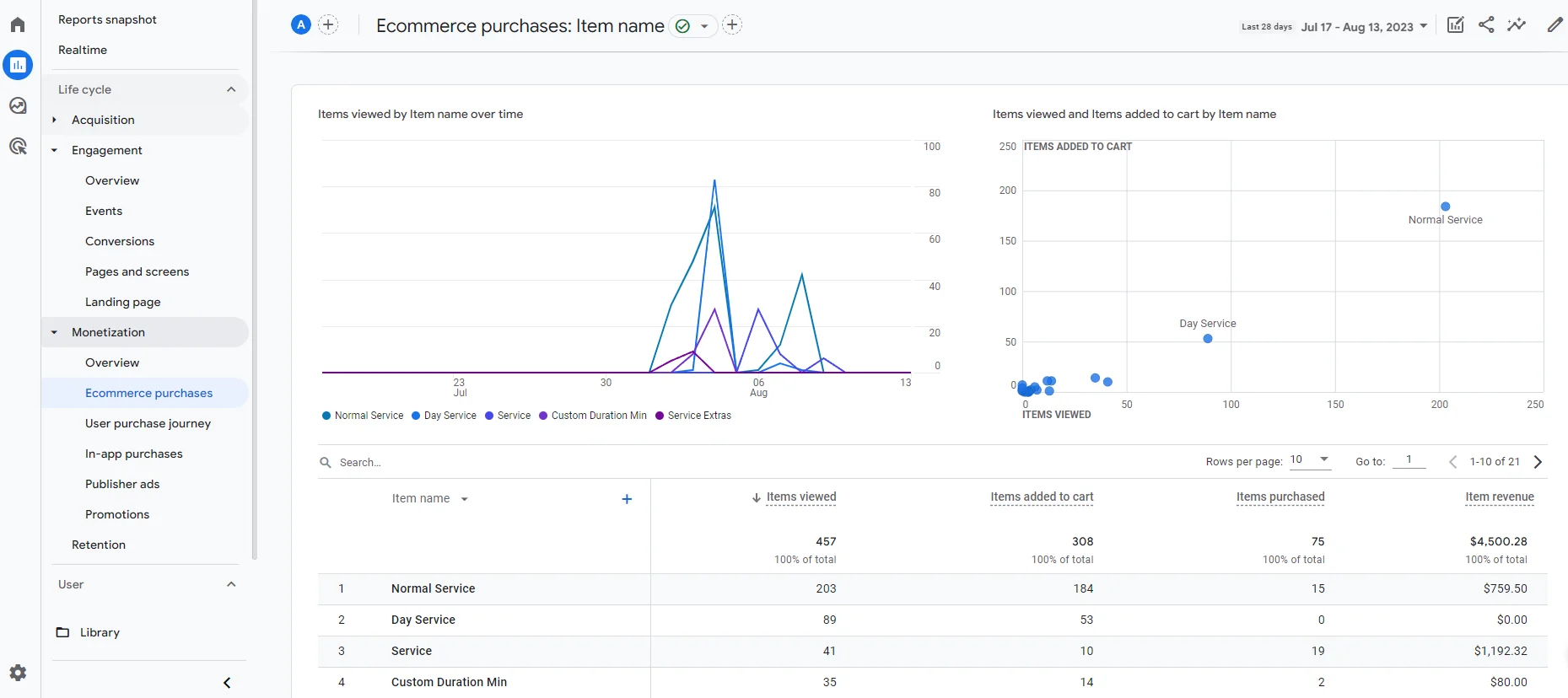Select the Reports bar chart icon
Image resolution: width=1568 pixels, height=698 pixels.
click(x=18, y=65)
